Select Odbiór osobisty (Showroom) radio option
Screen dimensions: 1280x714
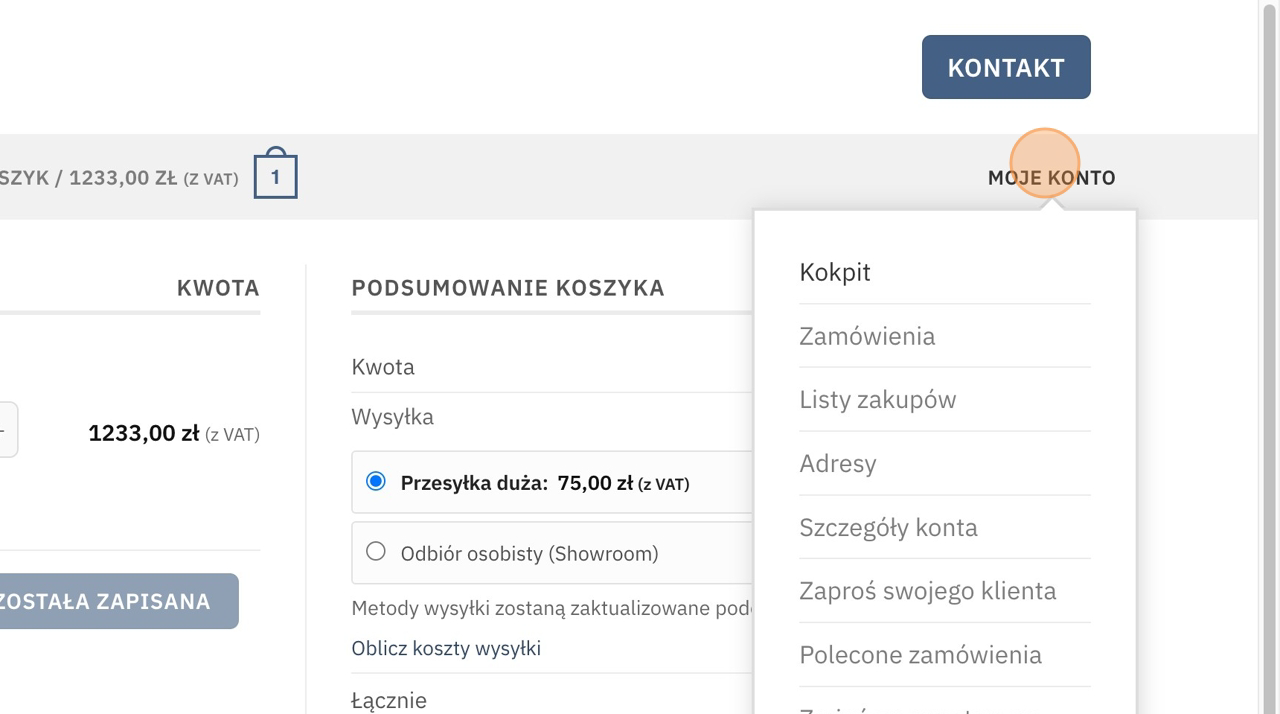pyautogui.click(x=376, y=552)
